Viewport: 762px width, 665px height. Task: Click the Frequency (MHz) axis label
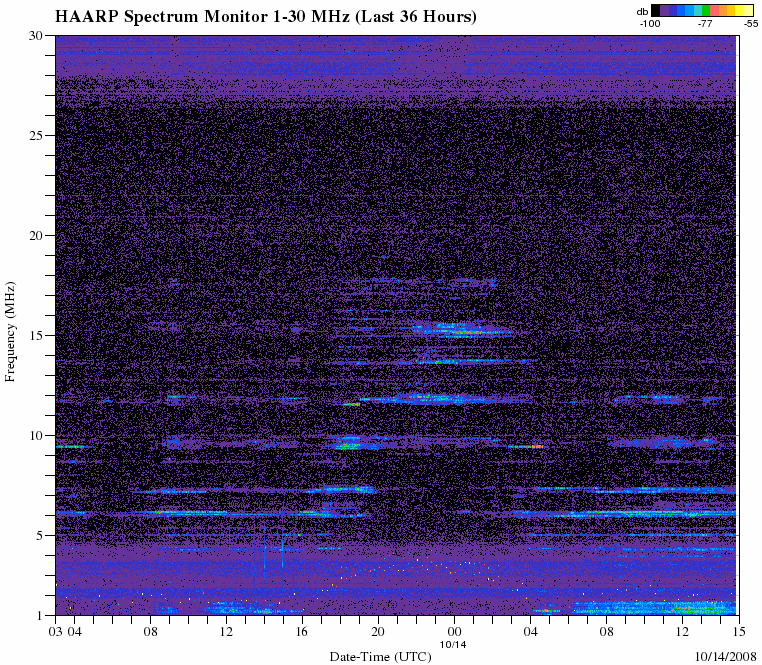point(10,332)
